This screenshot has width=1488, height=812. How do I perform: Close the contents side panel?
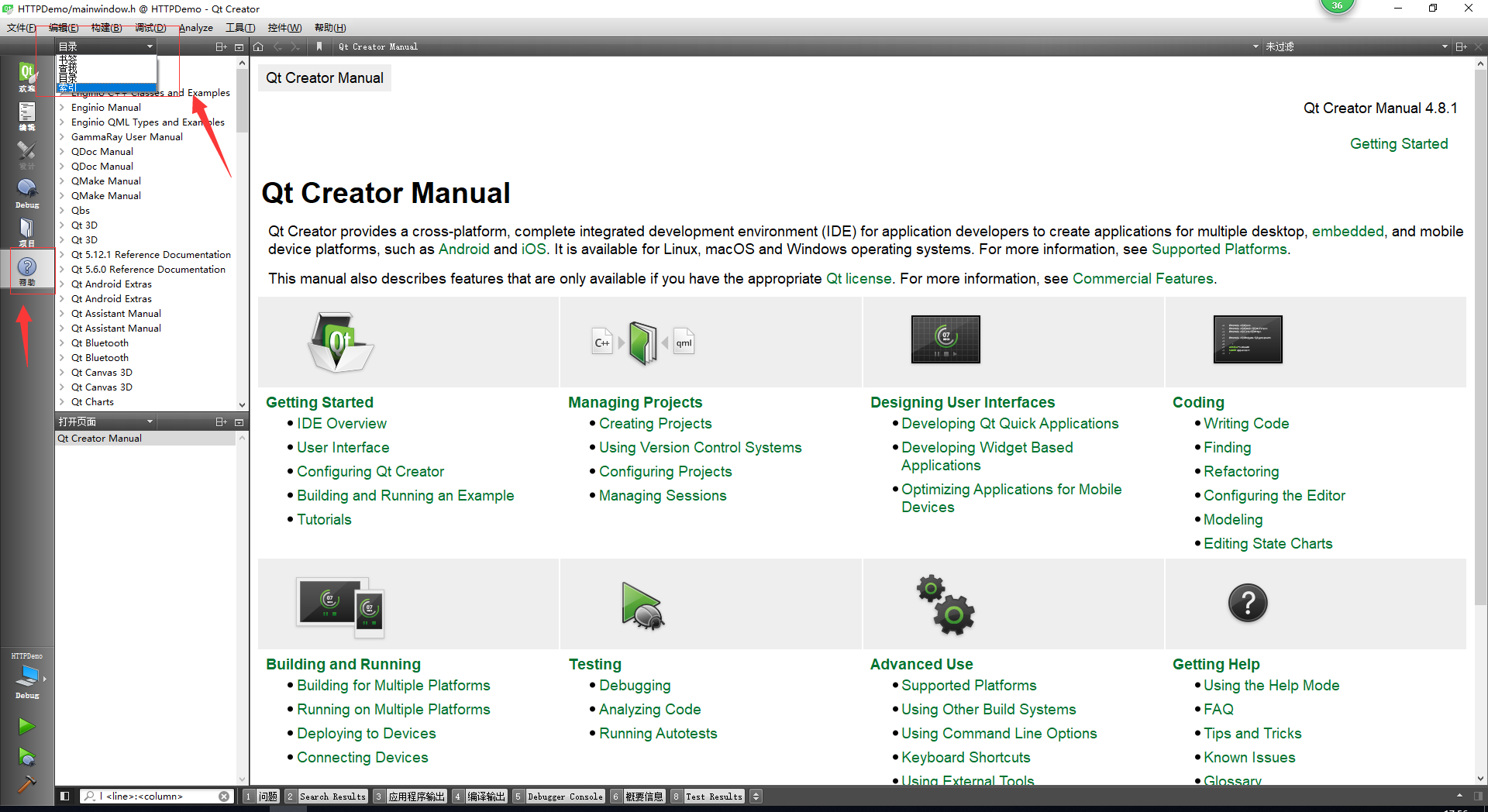click(239, 46)
